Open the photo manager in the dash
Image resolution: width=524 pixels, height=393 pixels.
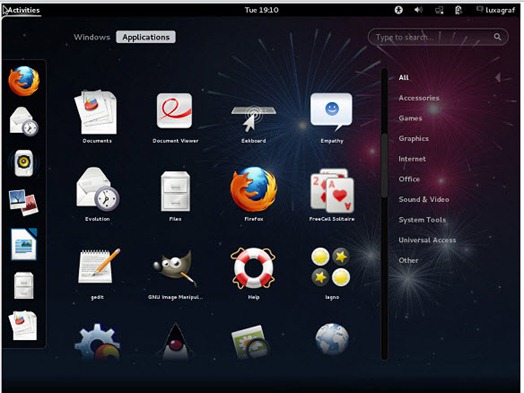tap(23, 203)
